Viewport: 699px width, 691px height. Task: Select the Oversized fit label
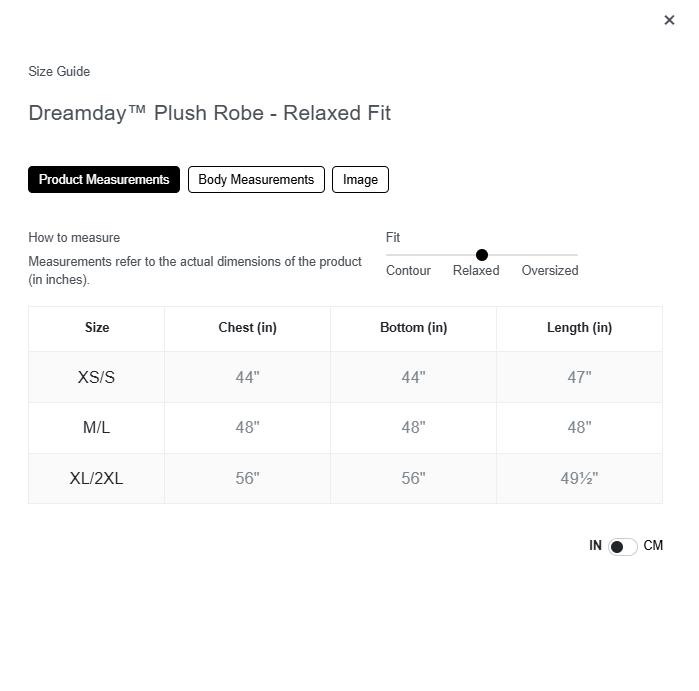click(549, 271)
